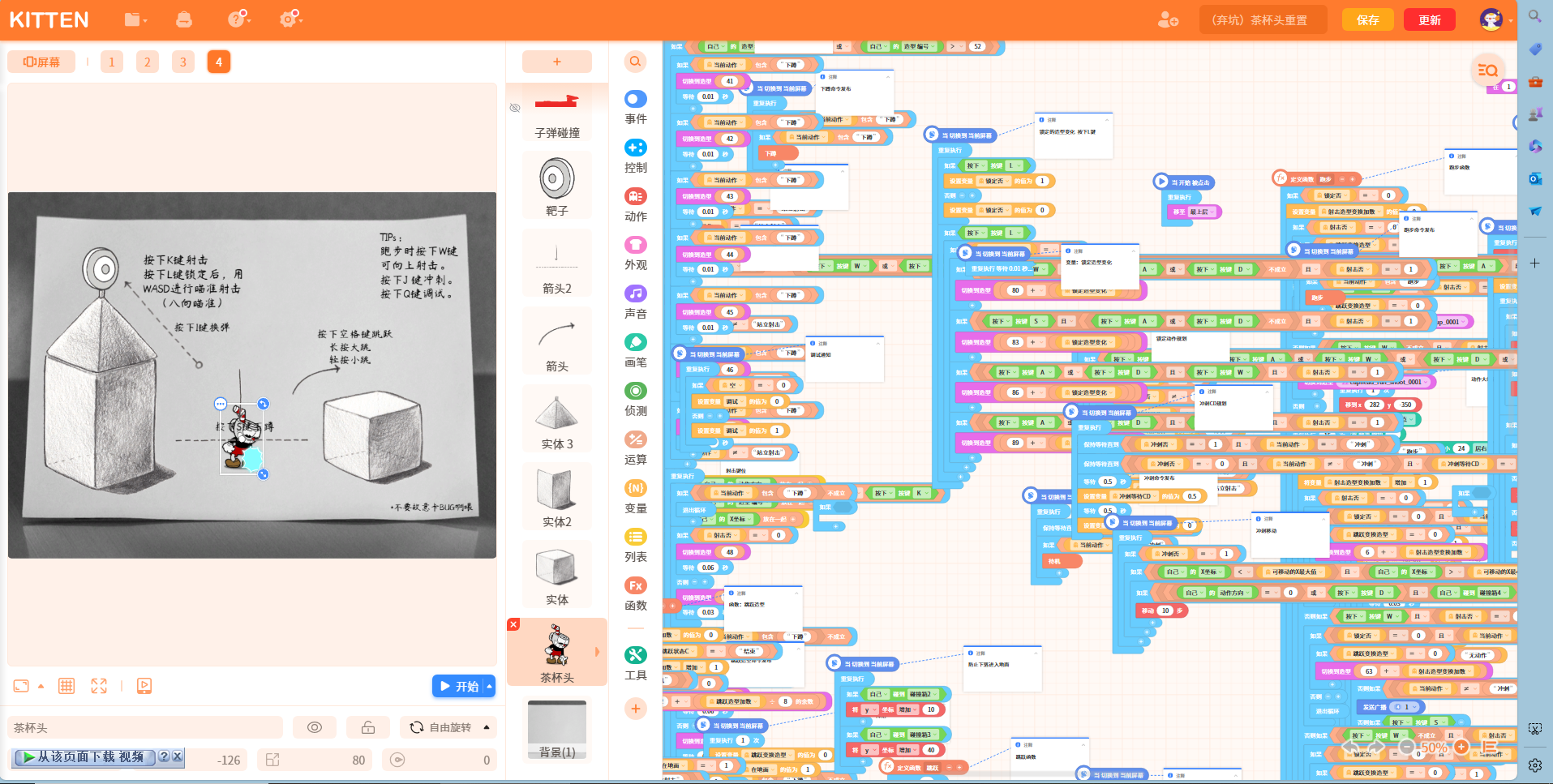Viewport: 1553px width, 784px height.
Task: Open the 自由旋转 rotation mode dropdown
Action: coord(448,727)
